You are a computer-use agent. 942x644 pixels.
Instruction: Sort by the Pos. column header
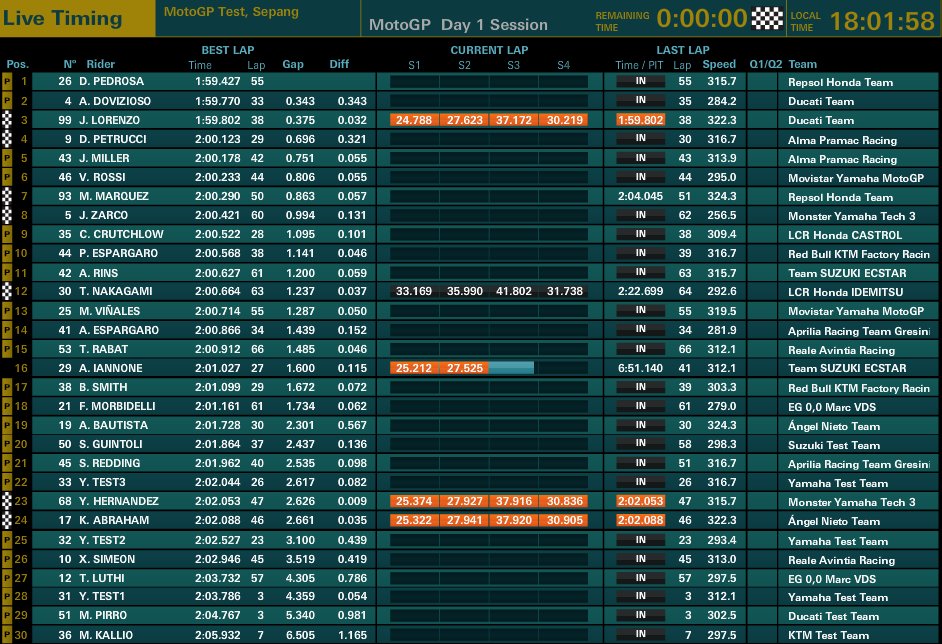pos(17,64)
